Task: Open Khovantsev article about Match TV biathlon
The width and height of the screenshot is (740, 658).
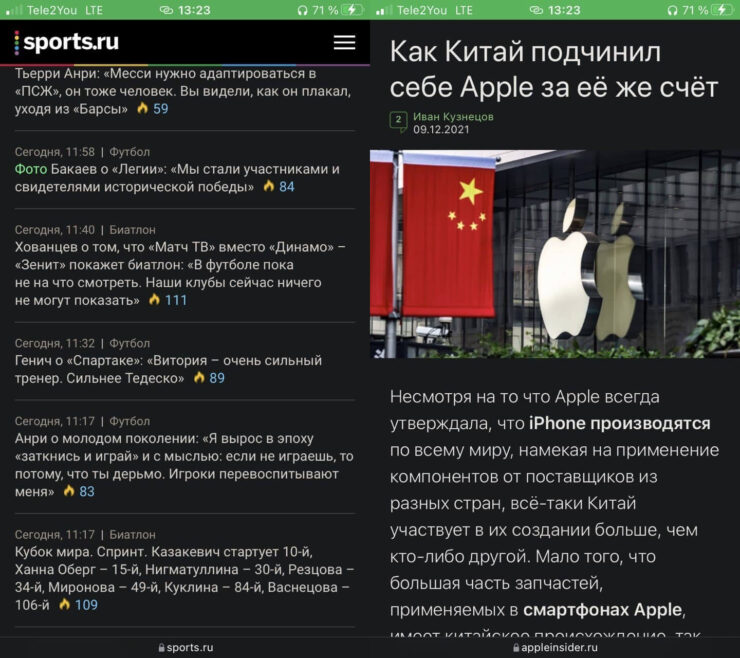Action: (180, 274)
